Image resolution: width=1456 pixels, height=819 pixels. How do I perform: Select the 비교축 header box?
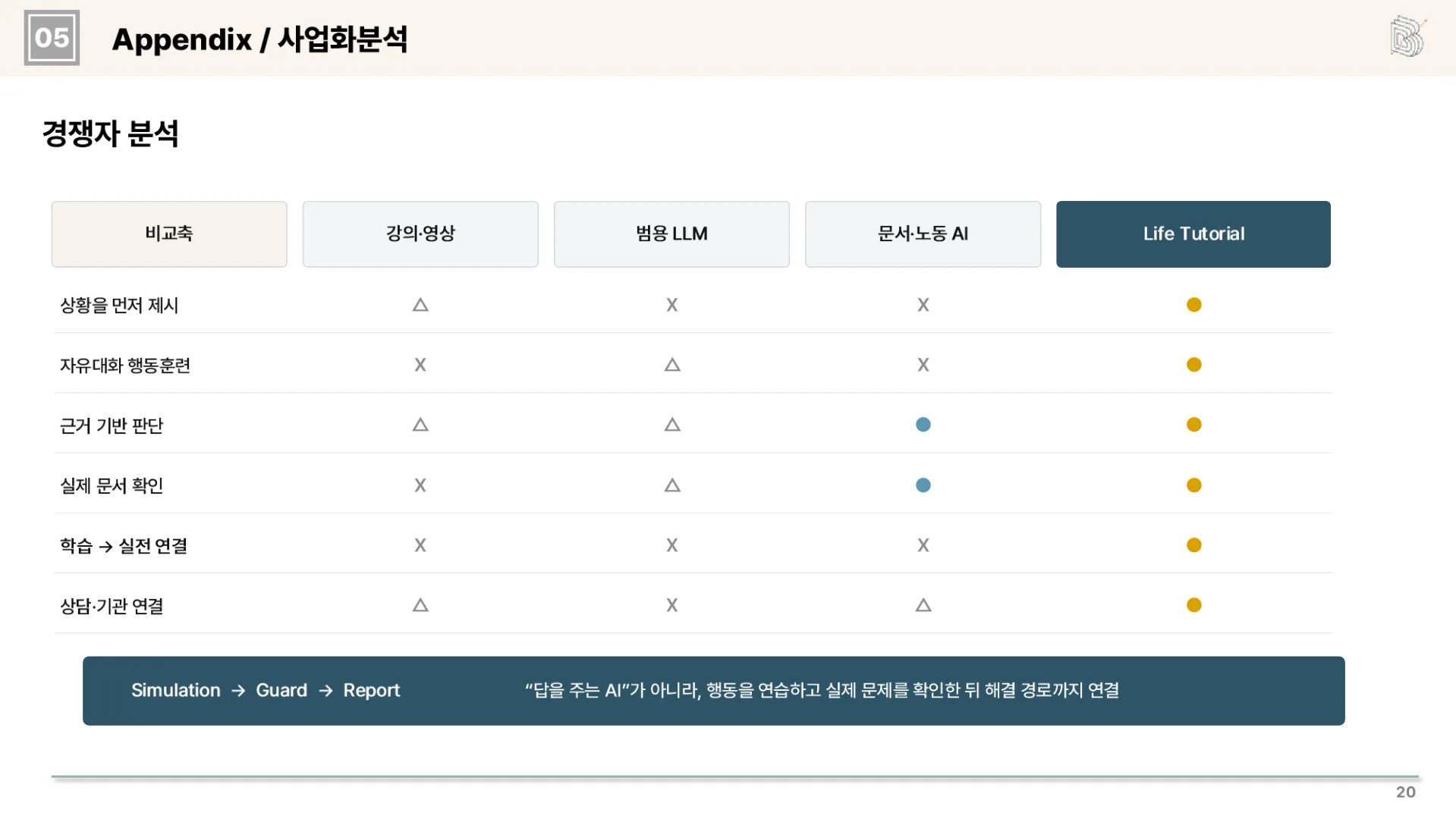click(169, 234)
